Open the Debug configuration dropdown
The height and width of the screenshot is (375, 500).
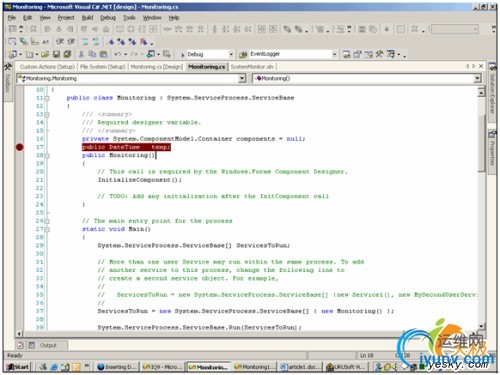pos(231,54)
